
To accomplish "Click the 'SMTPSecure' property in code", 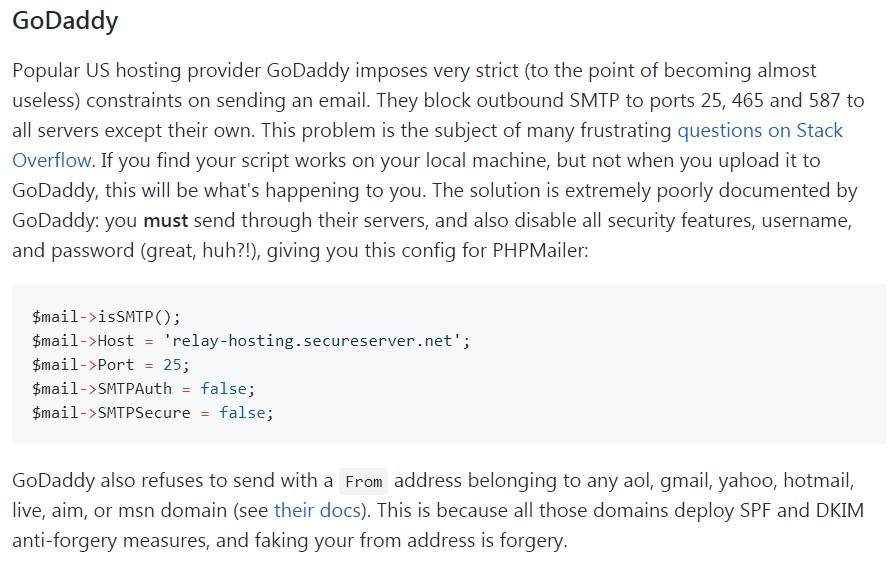I will pyautogui.click(x=144, y=412).
